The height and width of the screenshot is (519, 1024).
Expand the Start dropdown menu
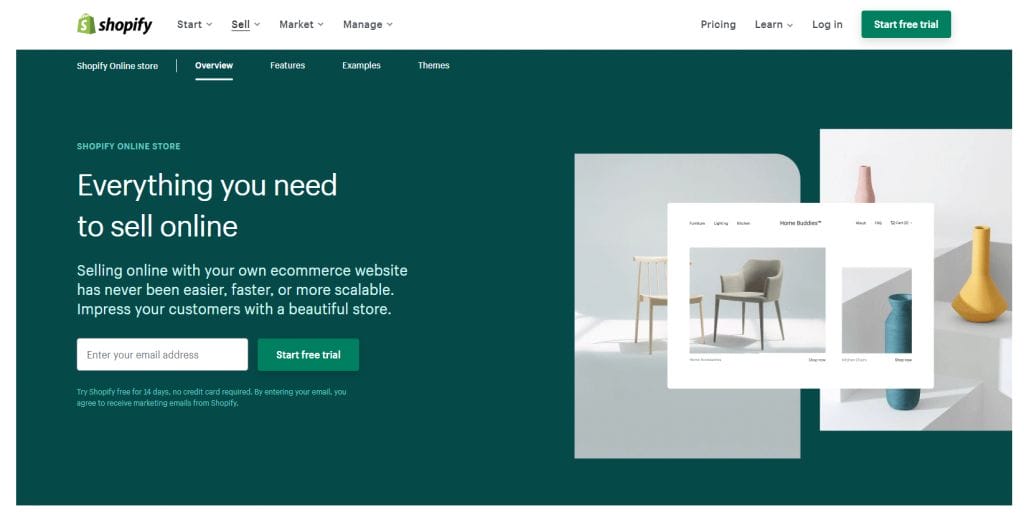[x=194, y=24]
